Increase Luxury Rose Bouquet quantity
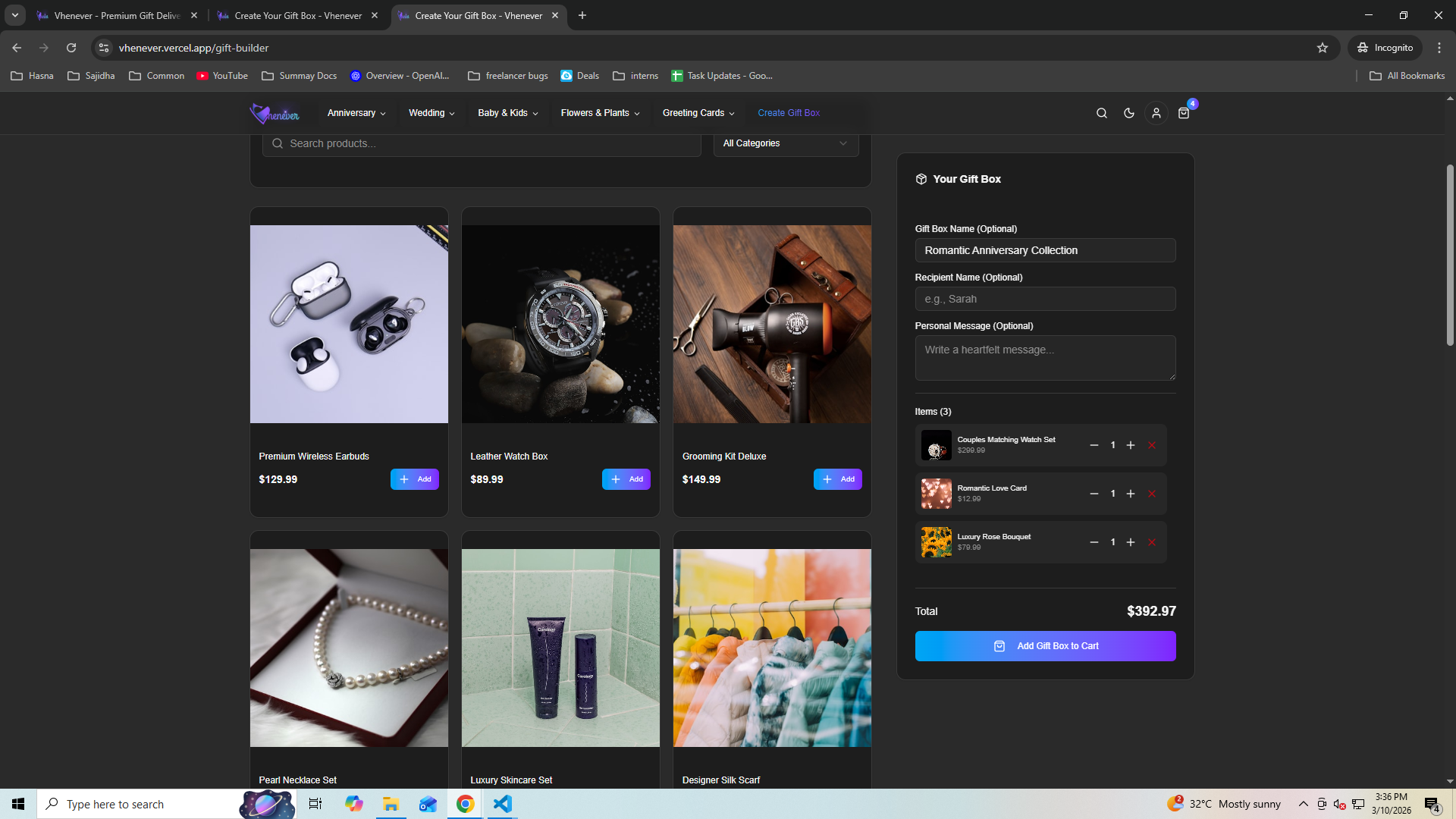 click(x=1130, y=542)
